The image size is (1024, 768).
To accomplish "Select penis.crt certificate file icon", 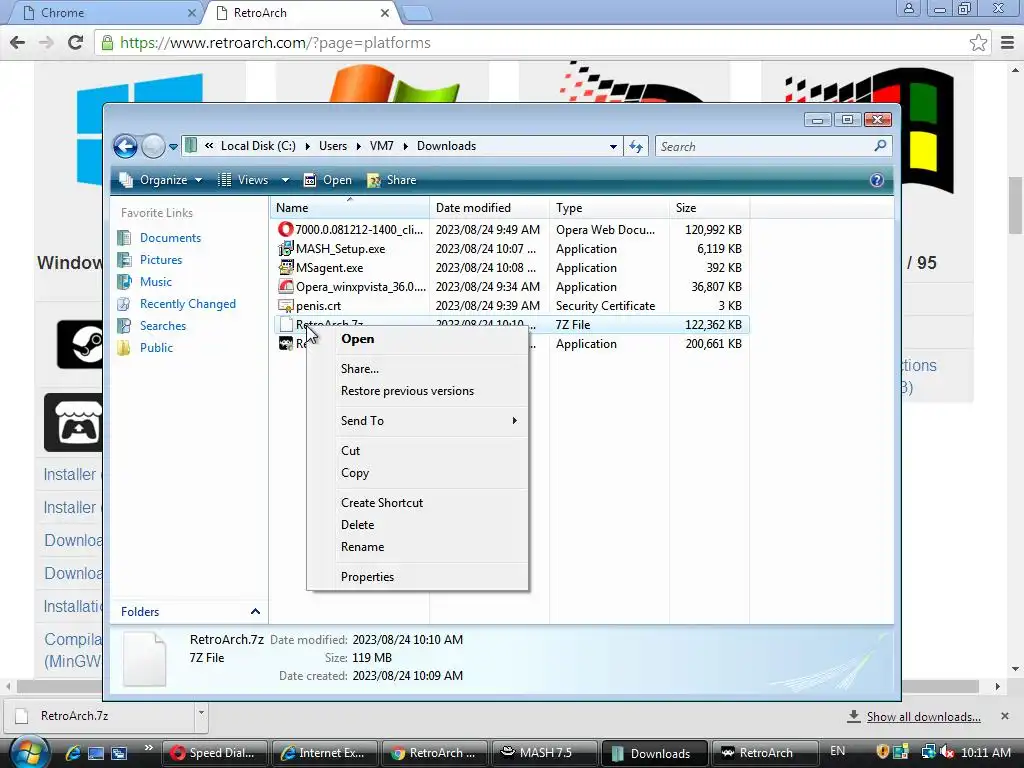I will point(285,305).
